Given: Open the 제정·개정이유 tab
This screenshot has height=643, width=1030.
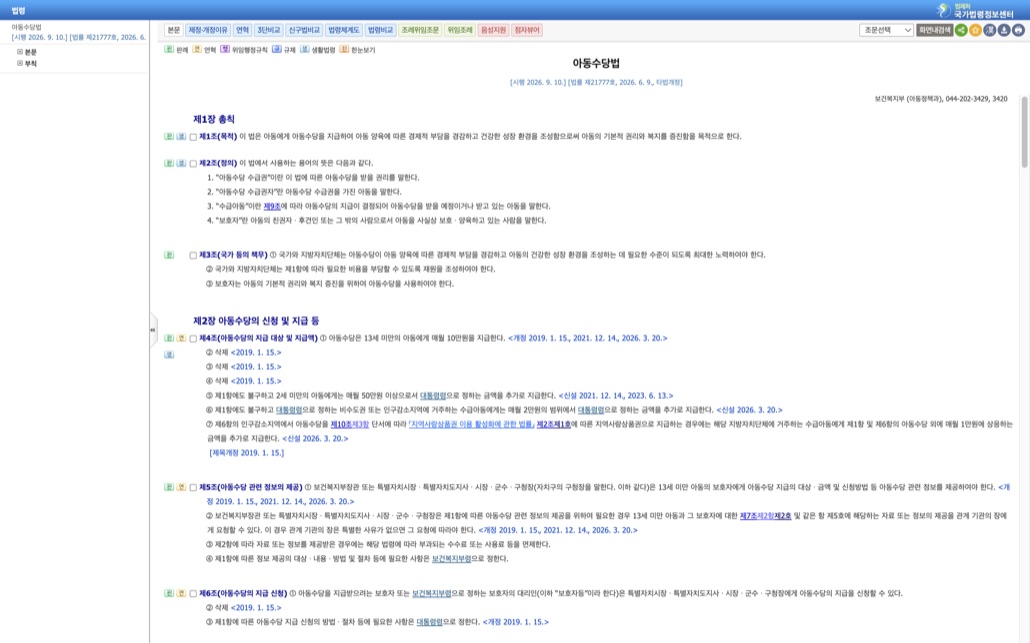Looking at the screenshot, I should 208,30.
